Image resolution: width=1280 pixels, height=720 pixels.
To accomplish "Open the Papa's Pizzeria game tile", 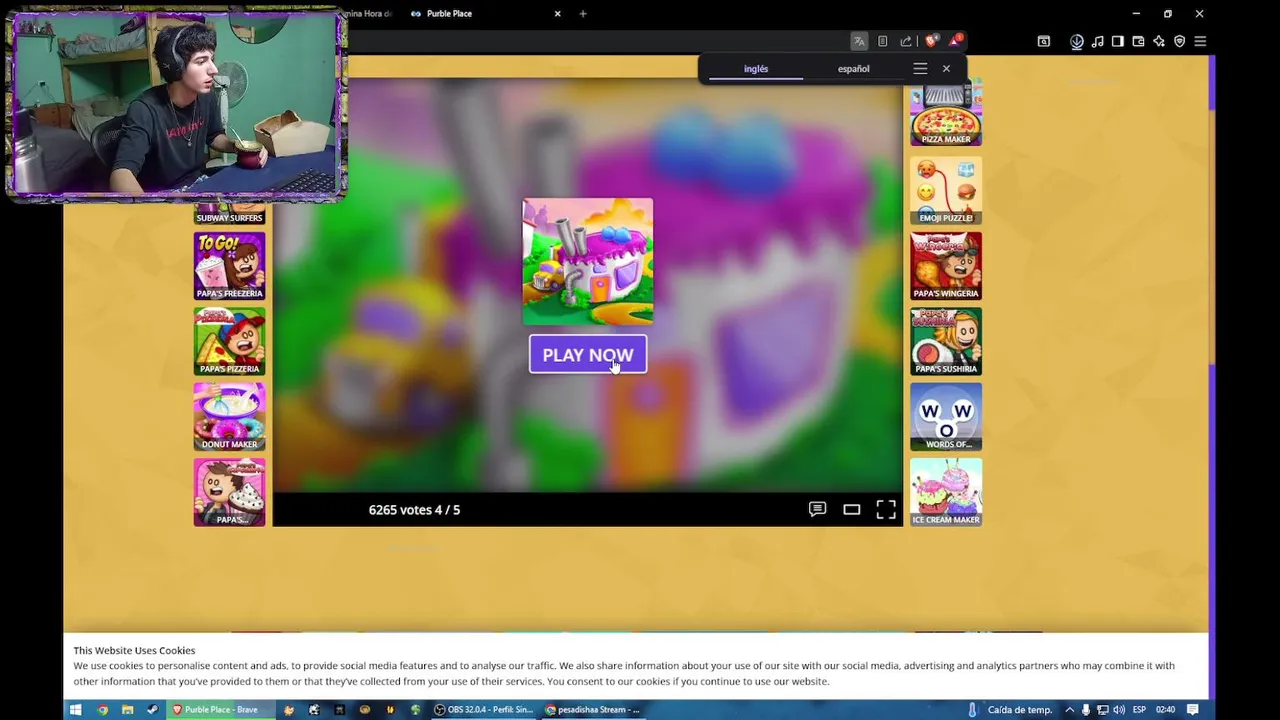I will (230, 341).
